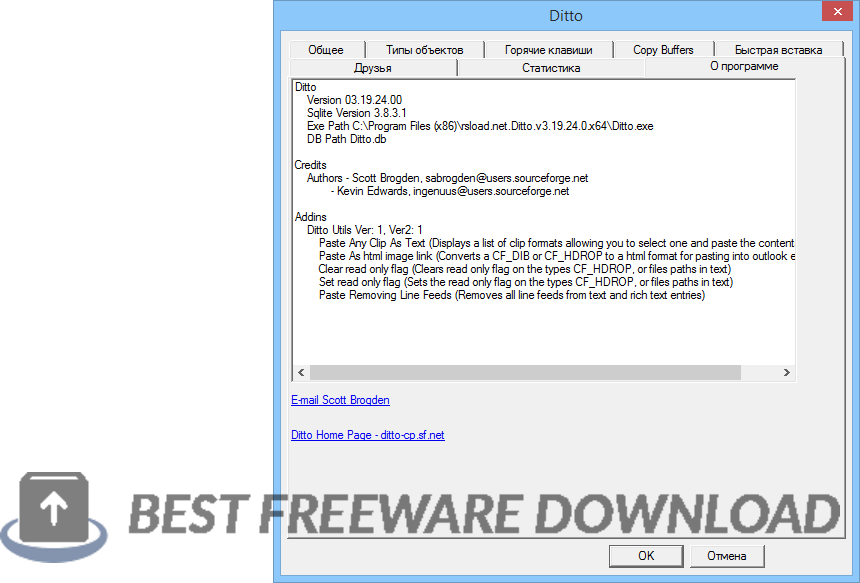Click the Ditto window title bar text

coord(565,15)
